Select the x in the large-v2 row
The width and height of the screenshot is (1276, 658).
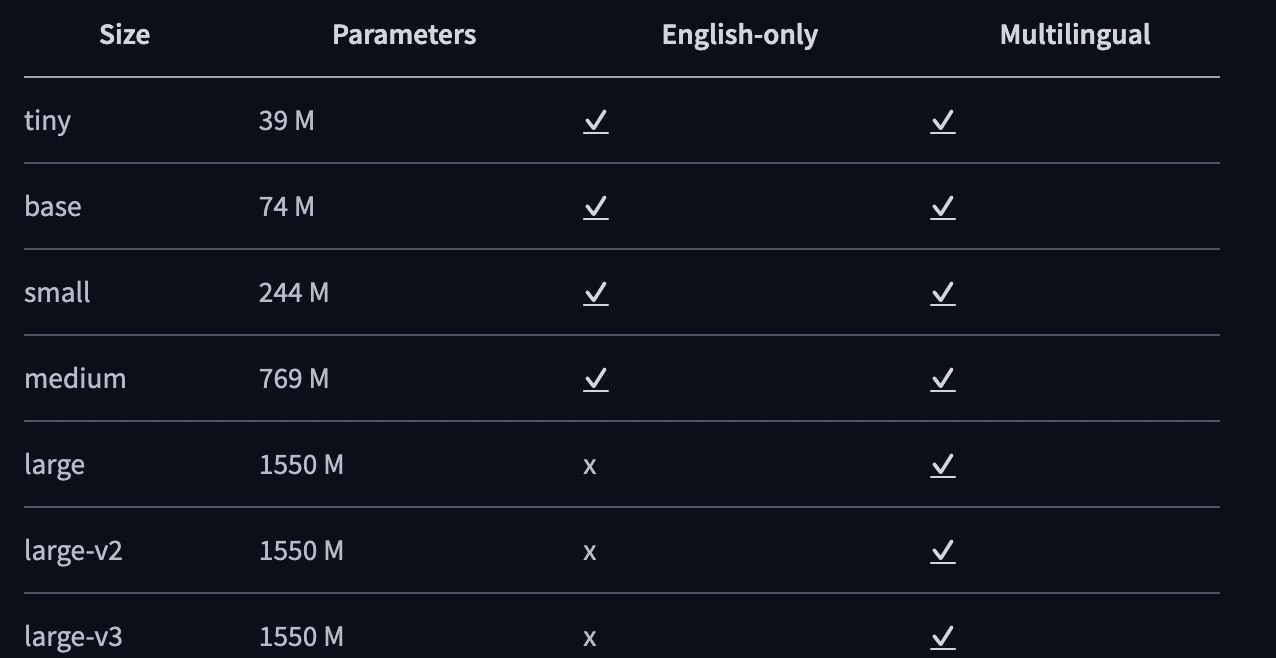point(590,552)
